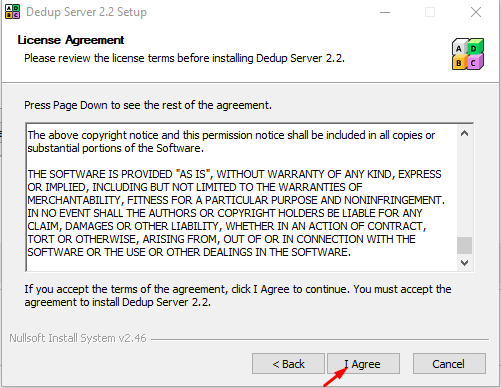Screen dimensions: 501x388
Task: Click the 'Dedup Server 2.2 Setup' title bar text
Action: pos(86,12)
